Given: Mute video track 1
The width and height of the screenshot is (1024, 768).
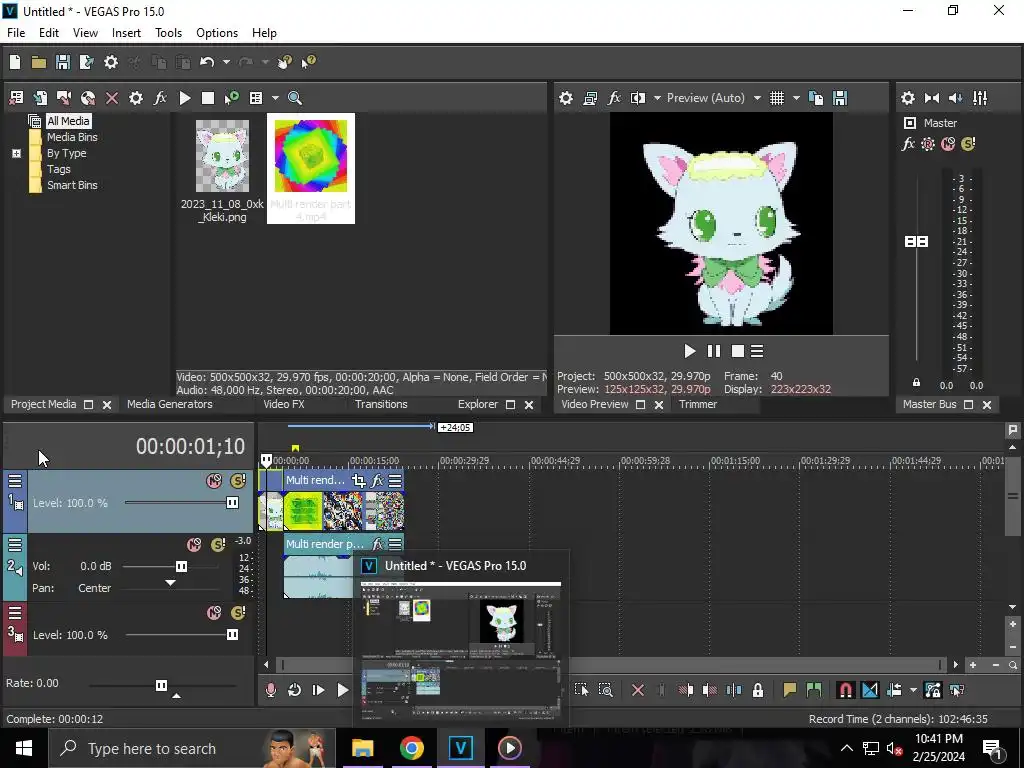Looking at the screenshot, I should coord(214,481).
